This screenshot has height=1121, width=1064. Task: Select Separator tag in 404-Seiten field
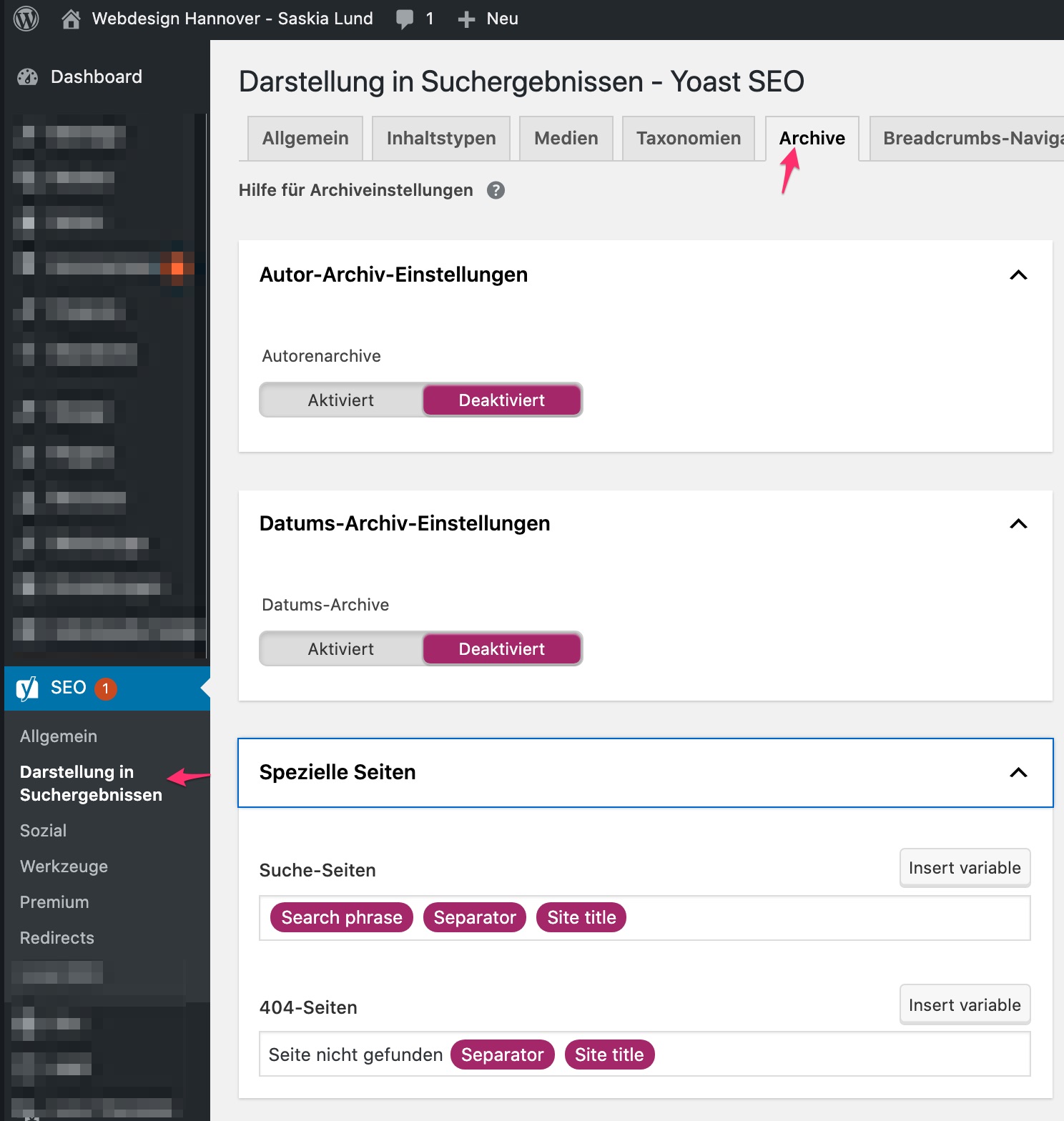[503, 1055]
